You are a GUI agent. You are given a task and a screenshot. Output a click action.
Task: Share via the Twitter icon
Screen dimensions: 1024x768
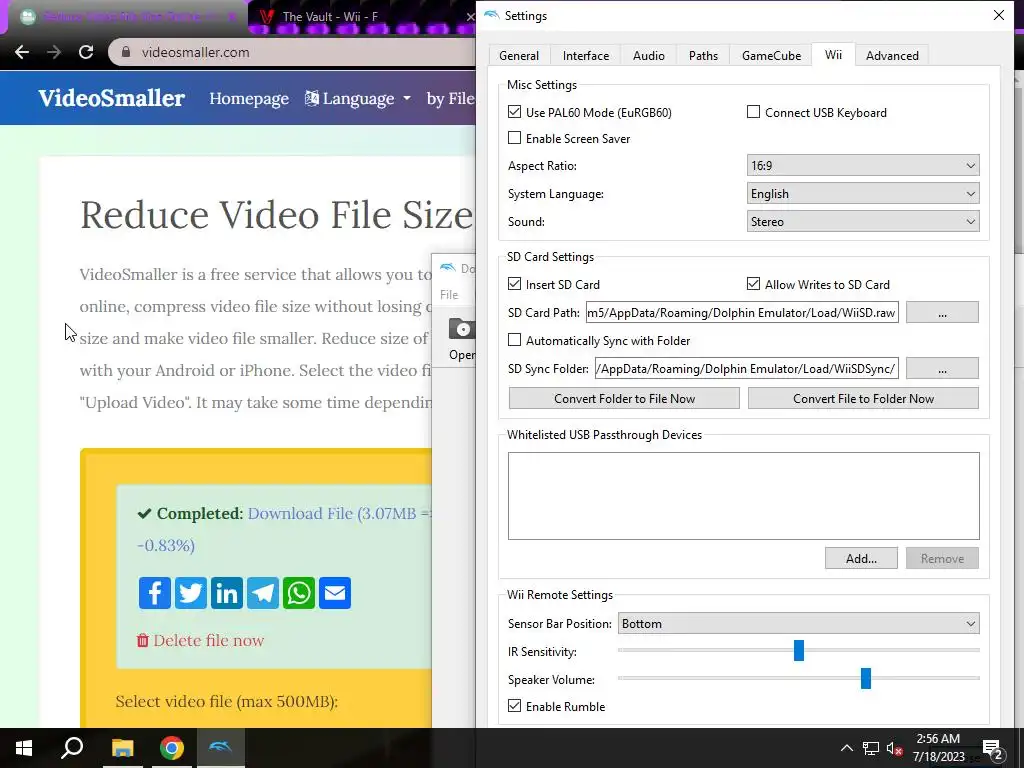[191, 593]
